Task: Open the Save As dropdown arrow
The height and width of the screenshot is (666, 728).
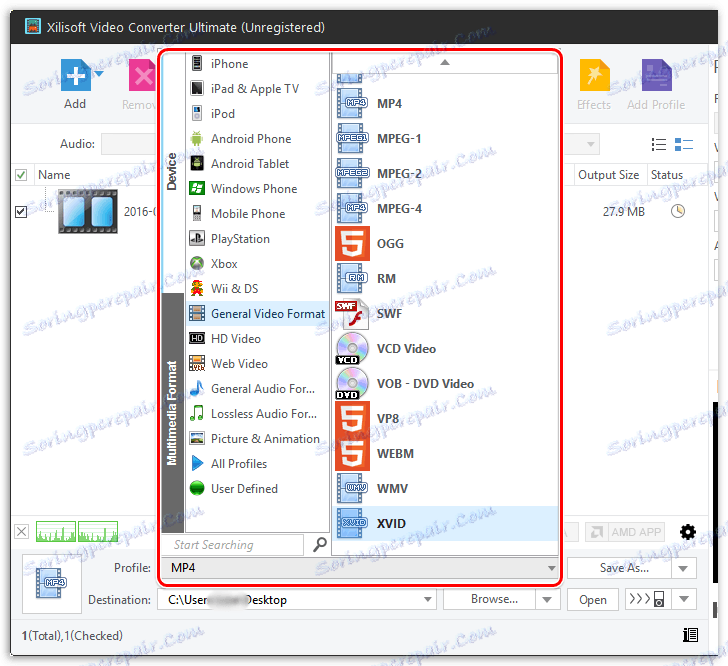Action: tap(683, 568)
